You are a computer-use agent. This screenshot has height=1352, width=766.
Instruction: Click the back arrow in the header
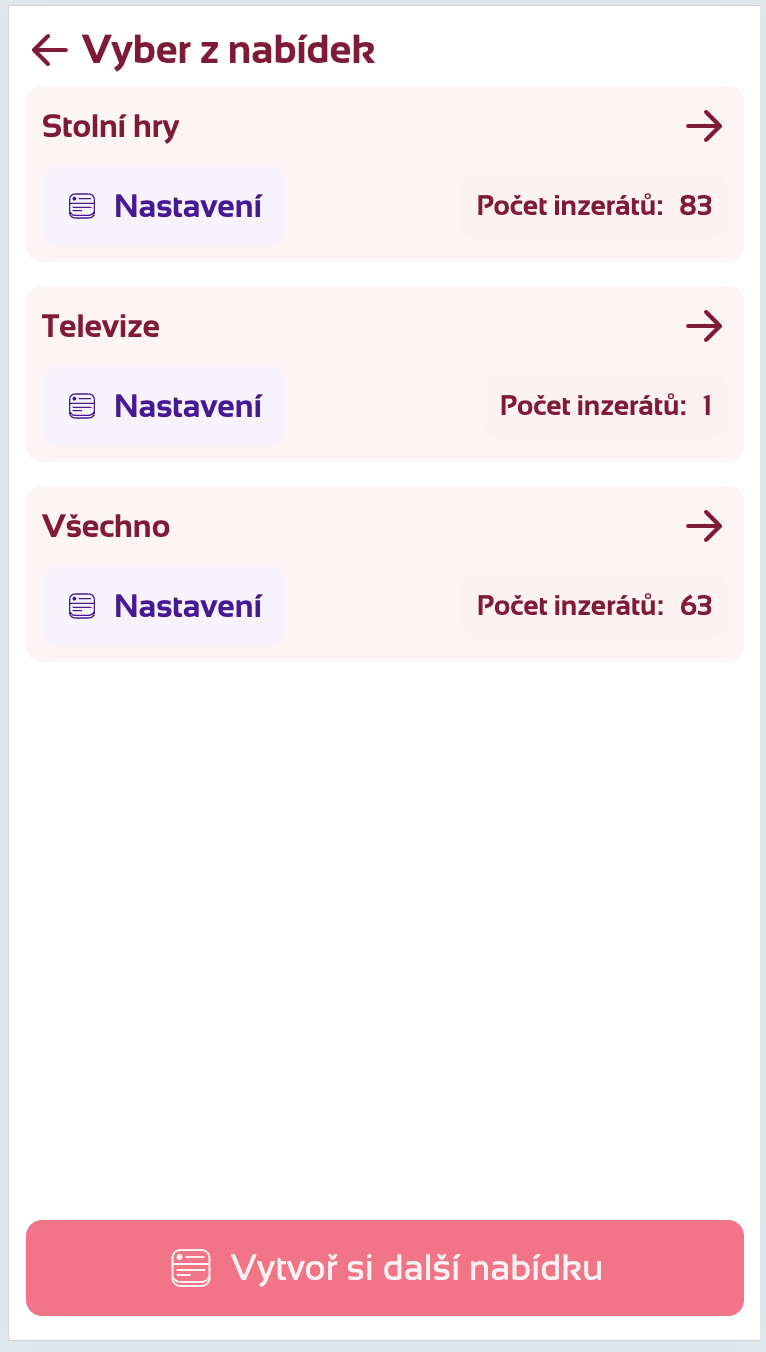click(47, 50)
